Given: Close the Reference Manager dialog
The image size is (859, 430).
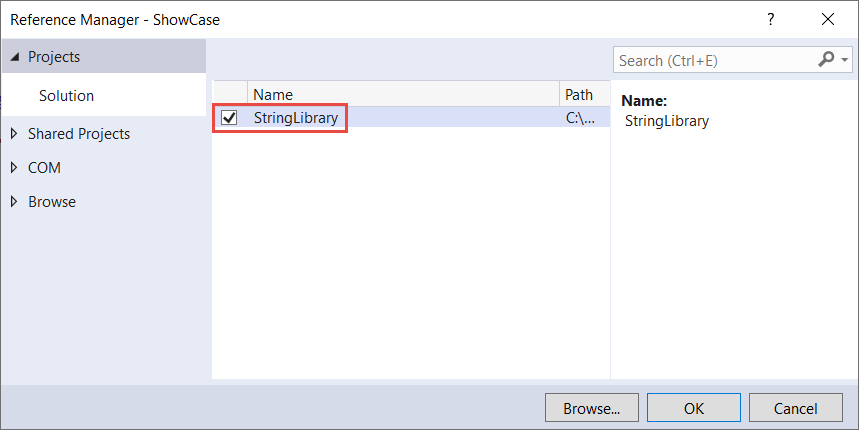Looking at the screenshot, I should 827,19.
